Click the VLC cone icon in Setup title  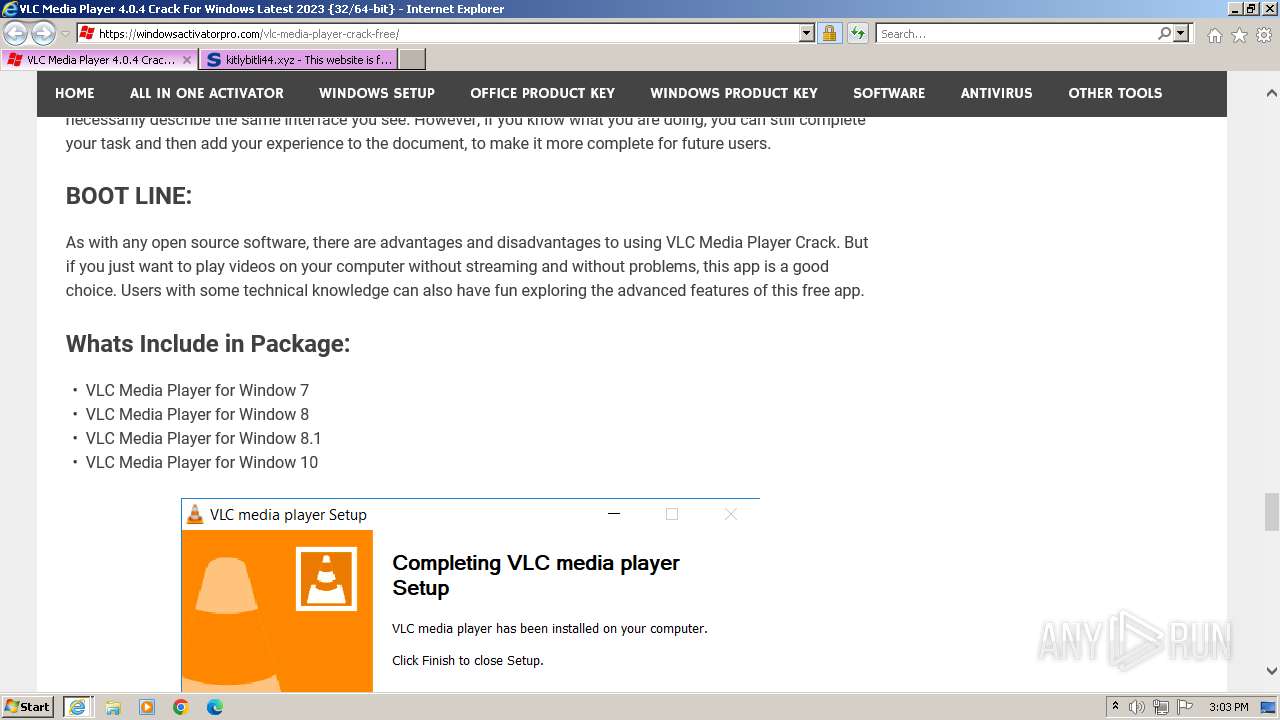(x=195, y=515)
